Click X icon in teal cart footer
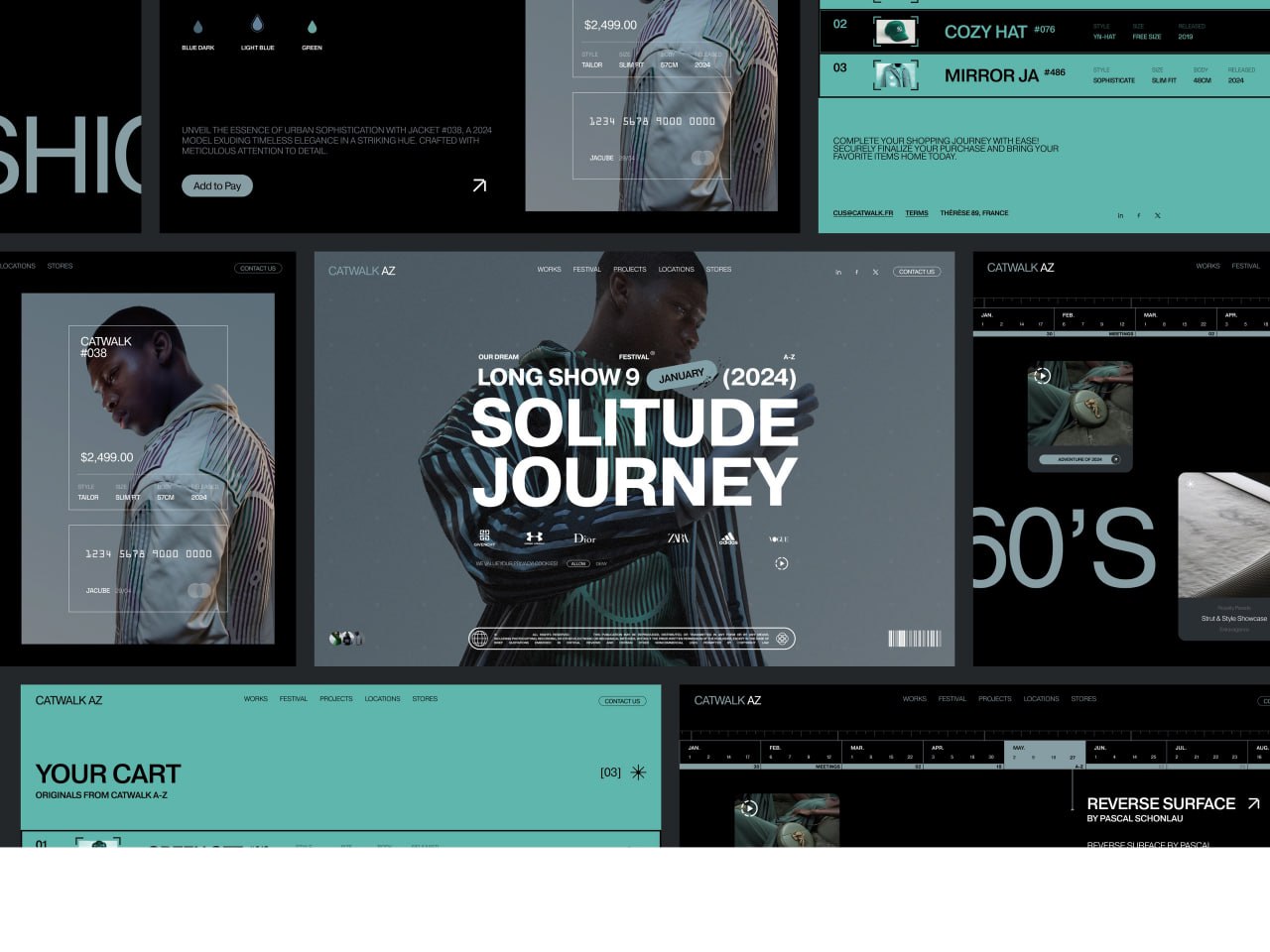The height and width of the screenshot is (952, 1270). coord(1157,215)
